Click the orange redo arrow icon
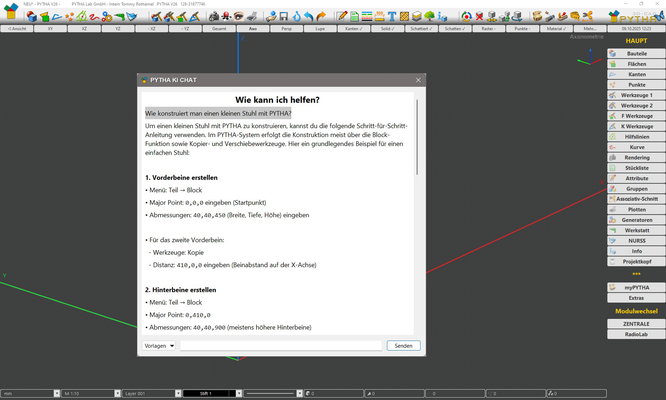Image resolution: width=666 pixels, height=400 pixels. pos(321,16)
